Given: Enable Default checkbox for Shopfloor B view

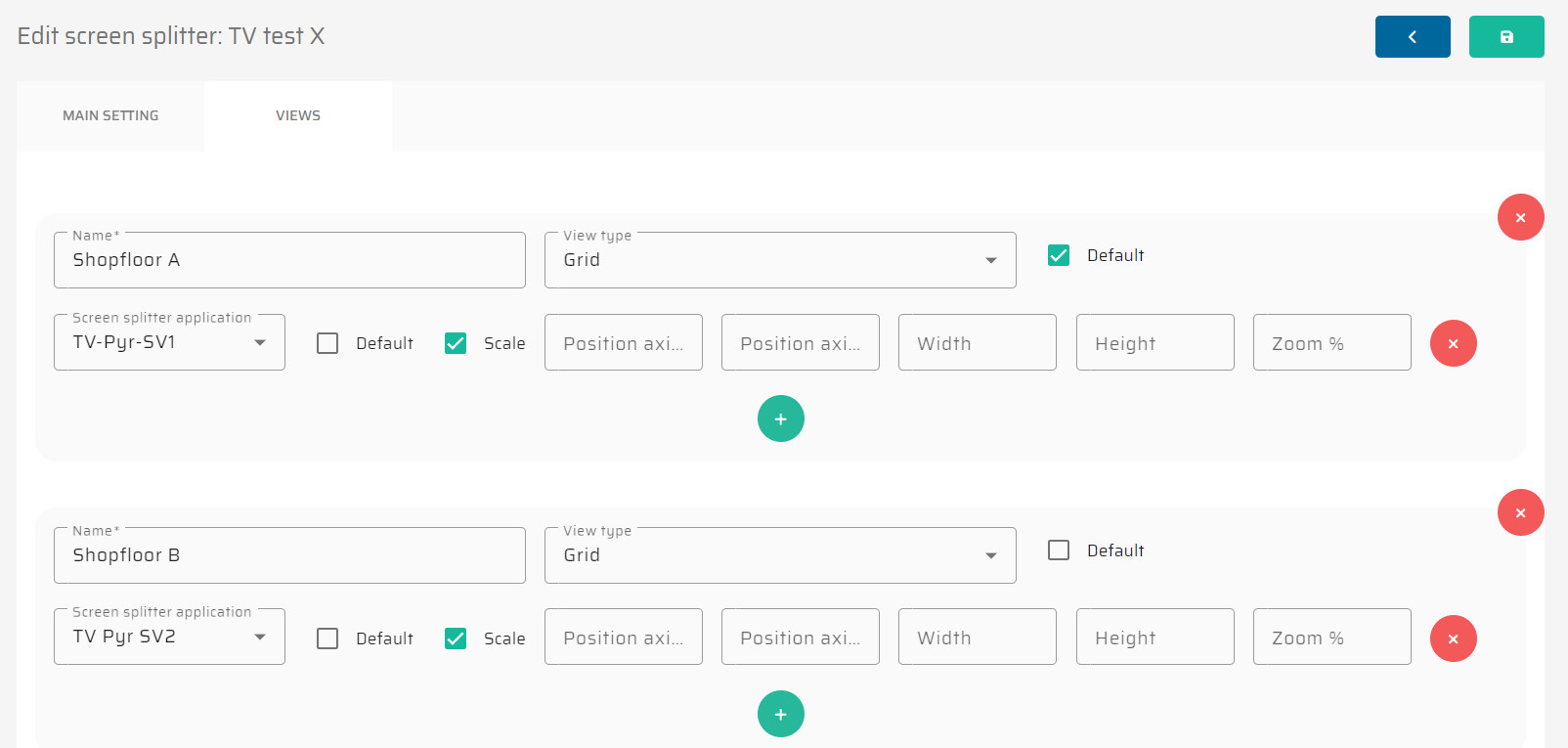Looking at the screenshot, I should 1059,550.
